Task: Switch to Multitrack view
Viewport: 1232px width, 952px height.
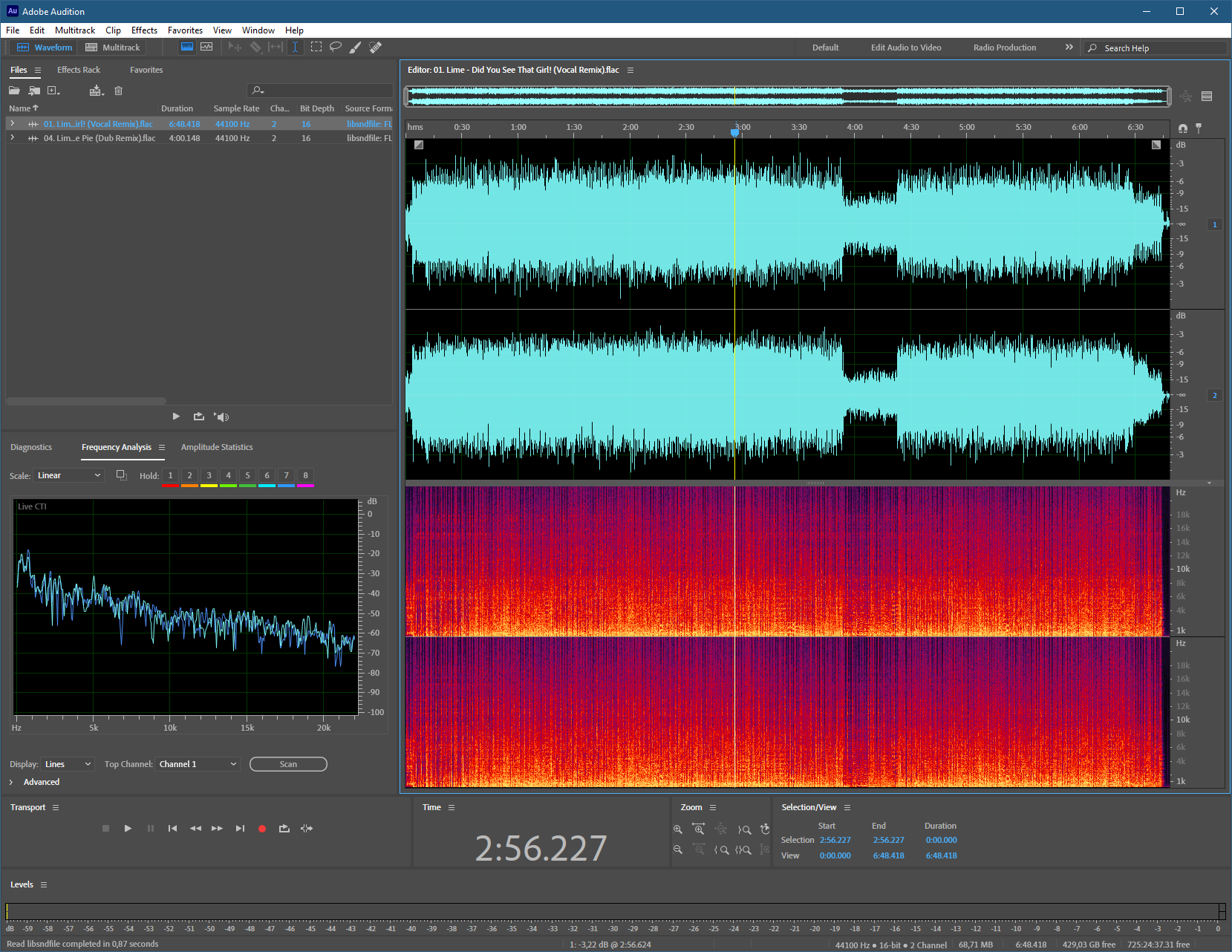Action: (x=112, y=47)
